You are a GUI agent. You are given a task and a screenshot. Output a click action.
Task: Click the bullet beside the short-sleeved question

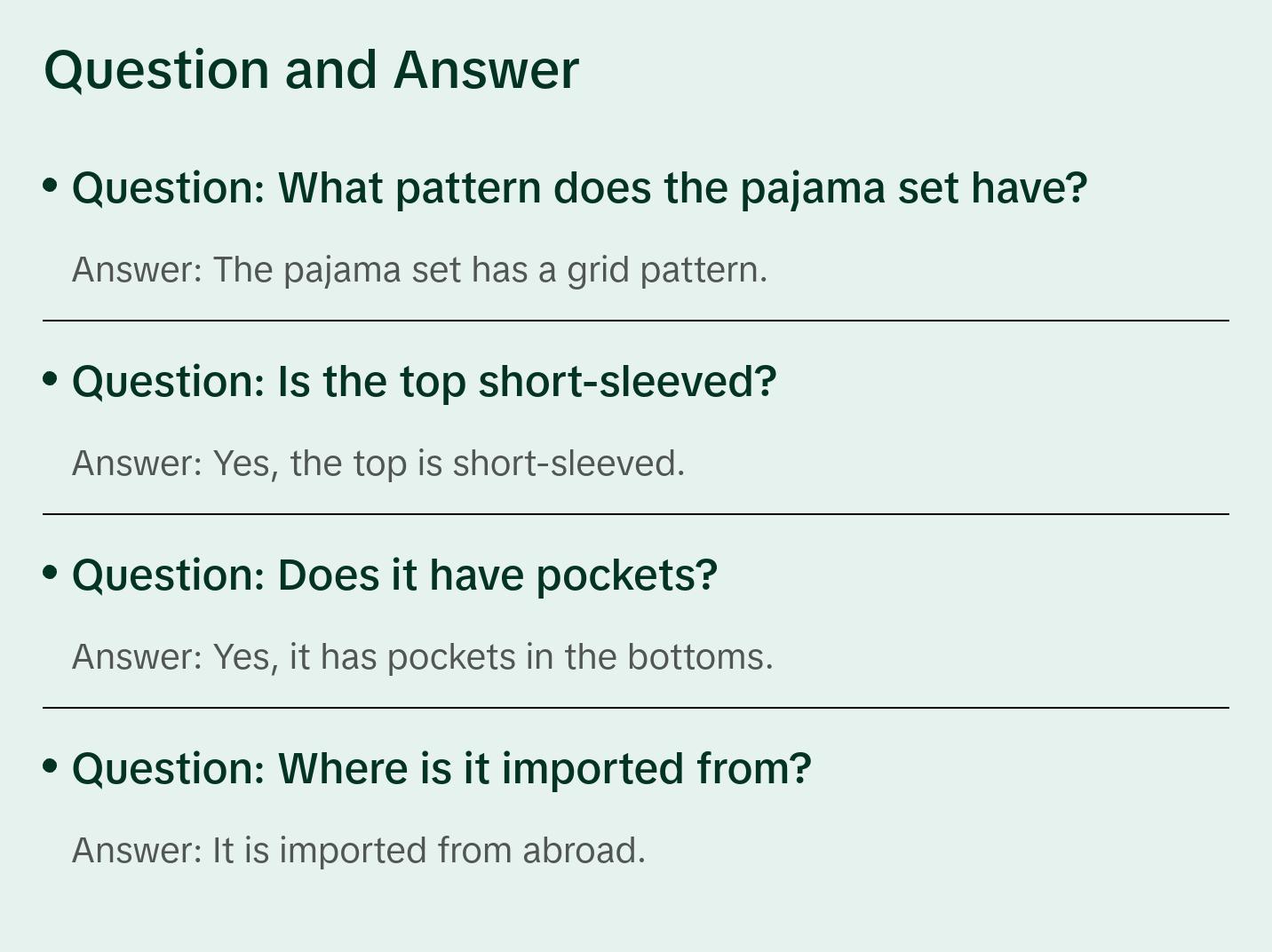(x=51, y=379)
